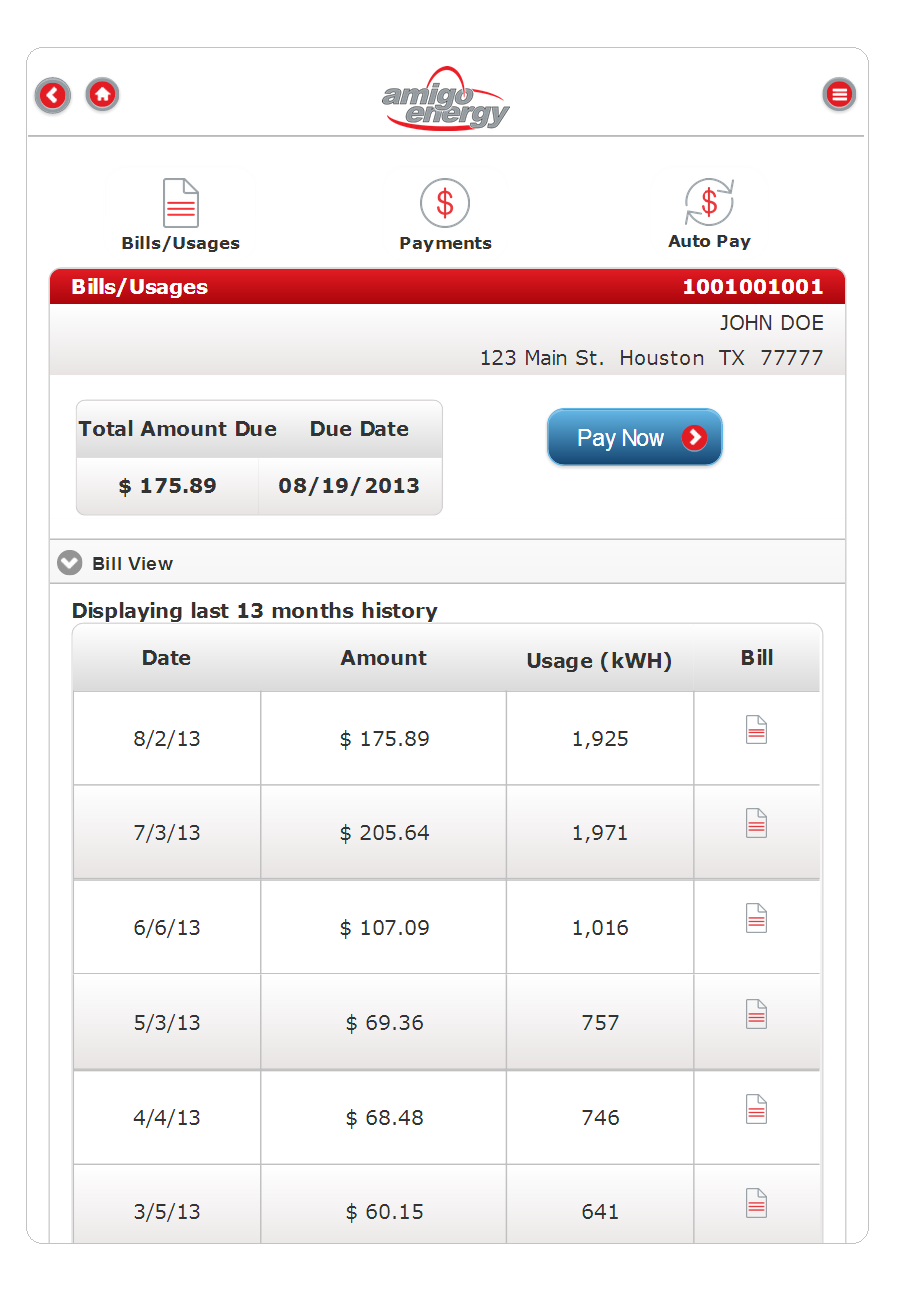897x1300 pixels.
Task: Collapse the Bill View section
Action: 69,563
